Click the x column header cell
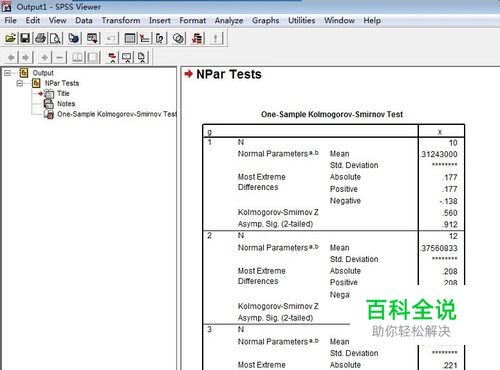This screenshot has width=500, height=370. (x=440, y=132)
